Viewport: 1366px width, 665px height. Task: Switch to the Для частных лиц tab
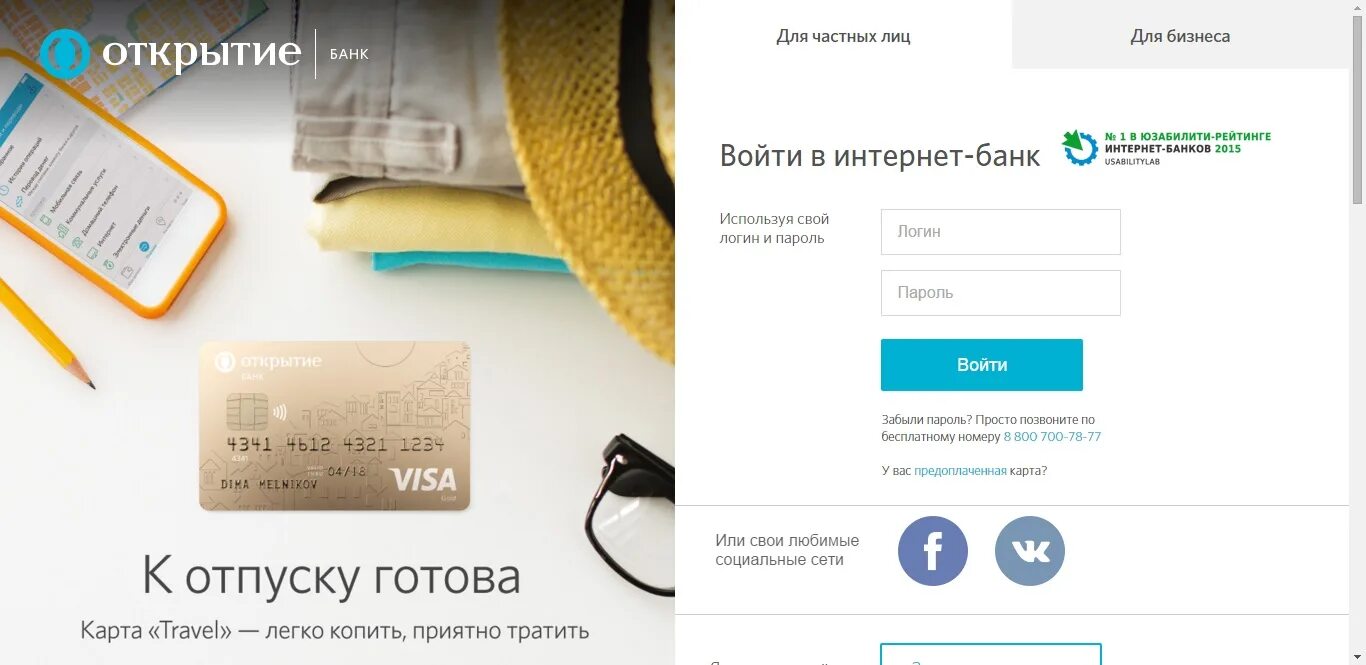tap(843, 36)
